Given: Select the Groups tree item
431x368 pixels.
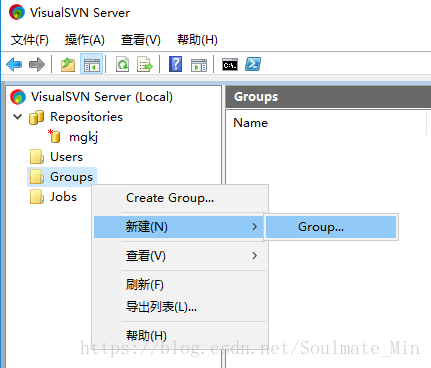Looking at the screenshot, I should (71, 177).
